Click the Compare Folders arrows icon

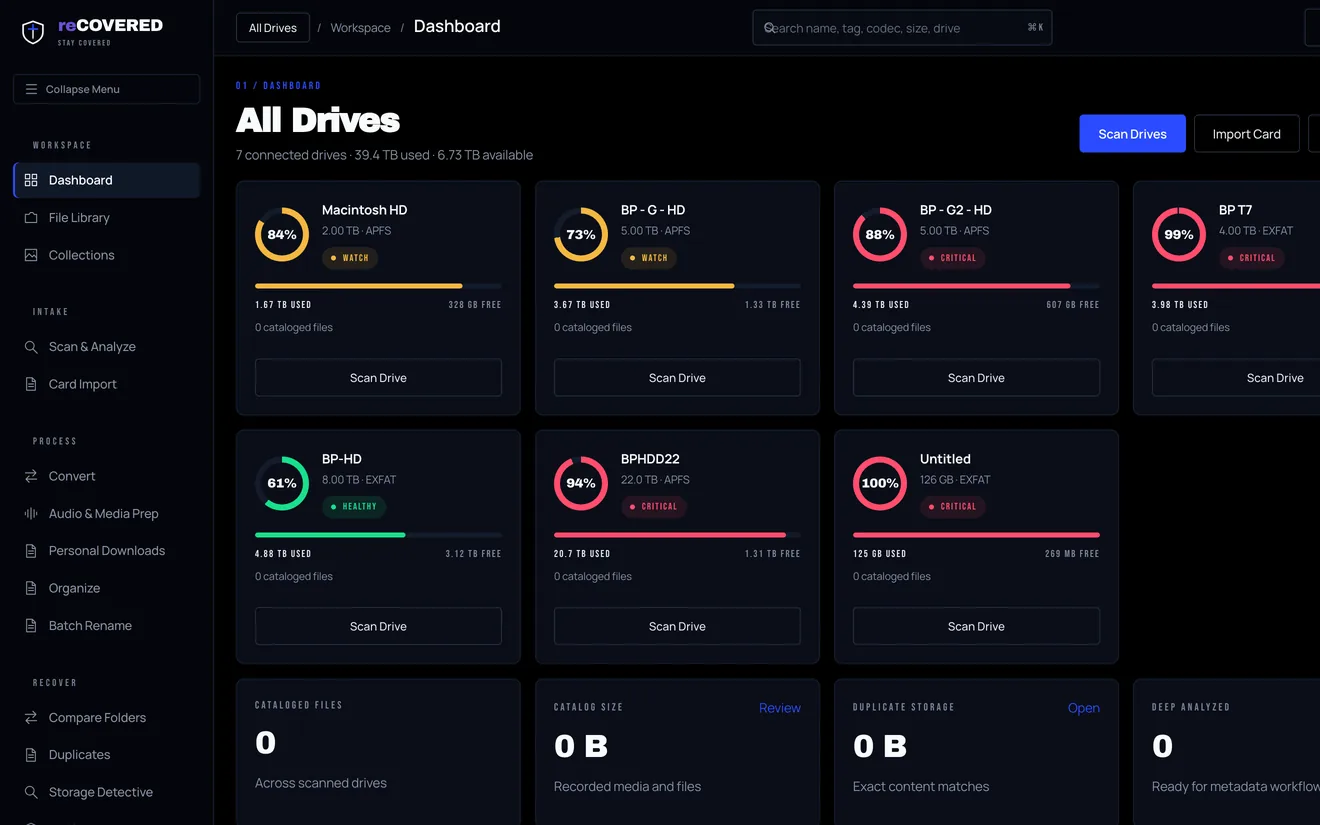tap(31, 717)
